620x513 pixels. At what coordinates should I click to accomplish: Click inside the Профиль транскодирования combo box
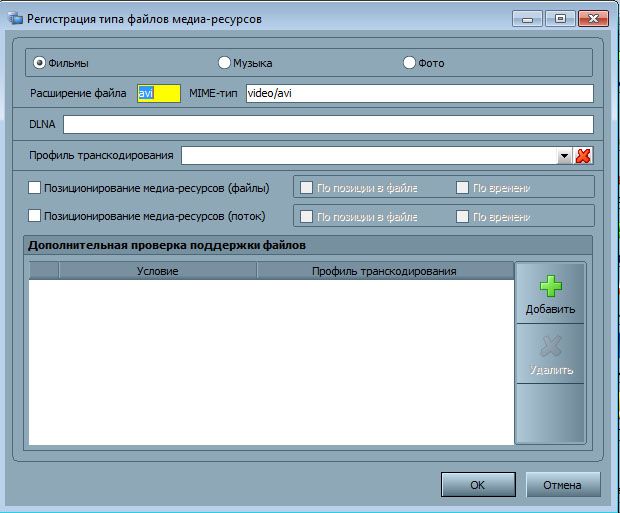[368, 156]
